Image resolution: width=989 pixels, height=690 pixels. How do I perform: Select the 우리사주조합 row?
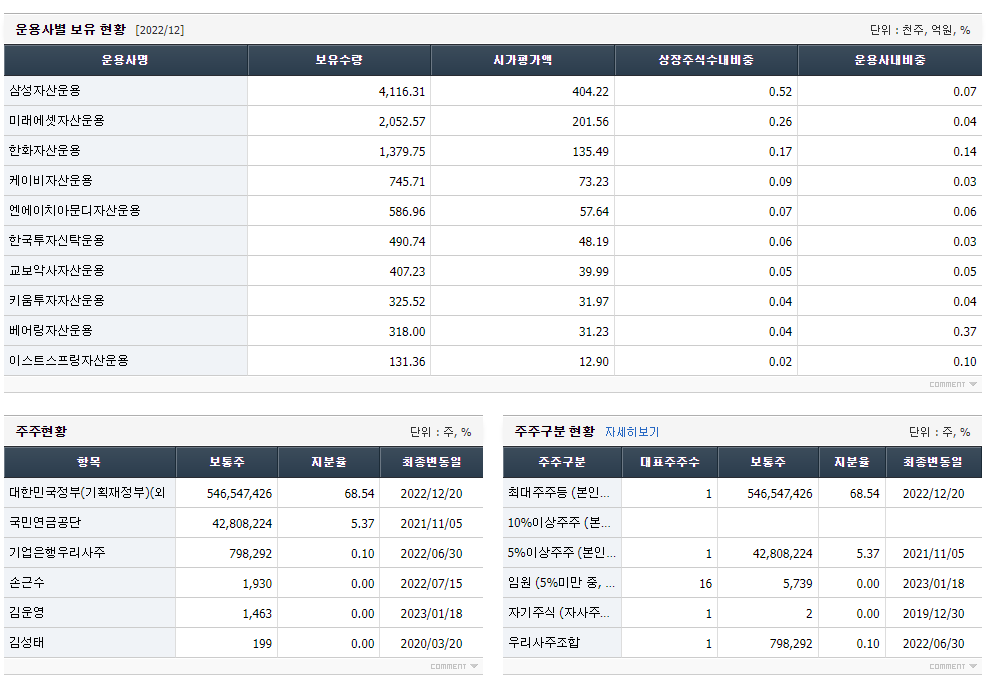(x=742, y=643)
